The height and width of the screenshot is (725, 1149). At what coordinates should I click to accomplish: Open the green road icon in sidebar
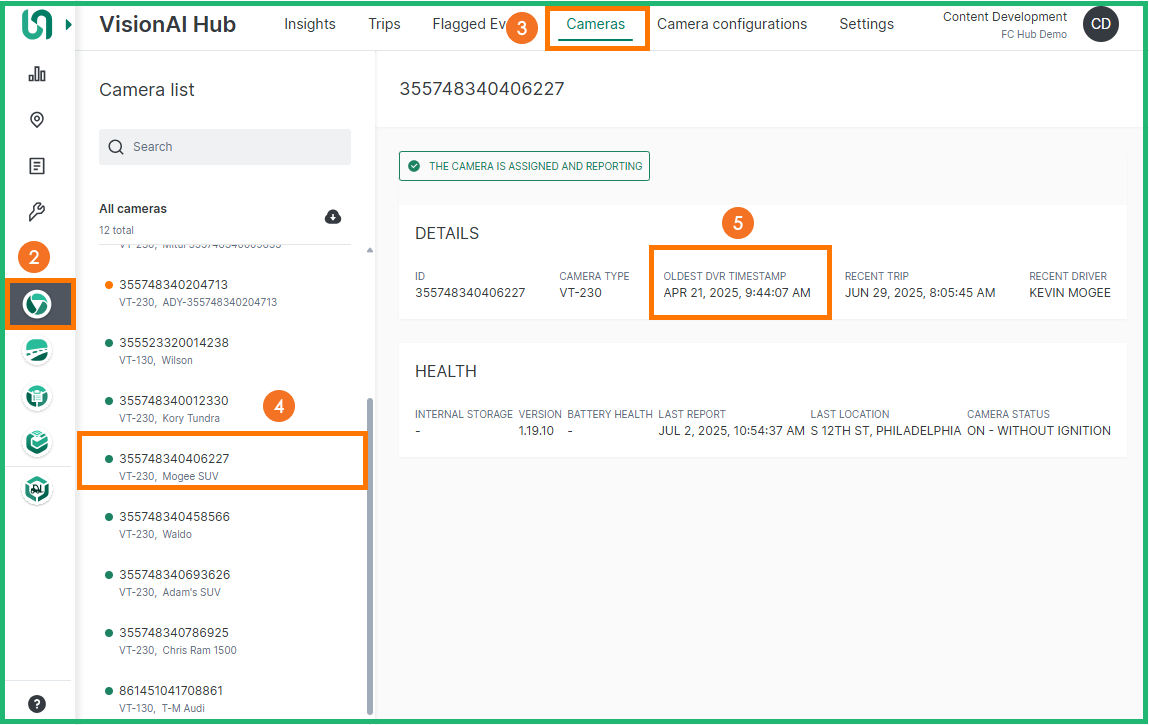click(x=37, y=351)
